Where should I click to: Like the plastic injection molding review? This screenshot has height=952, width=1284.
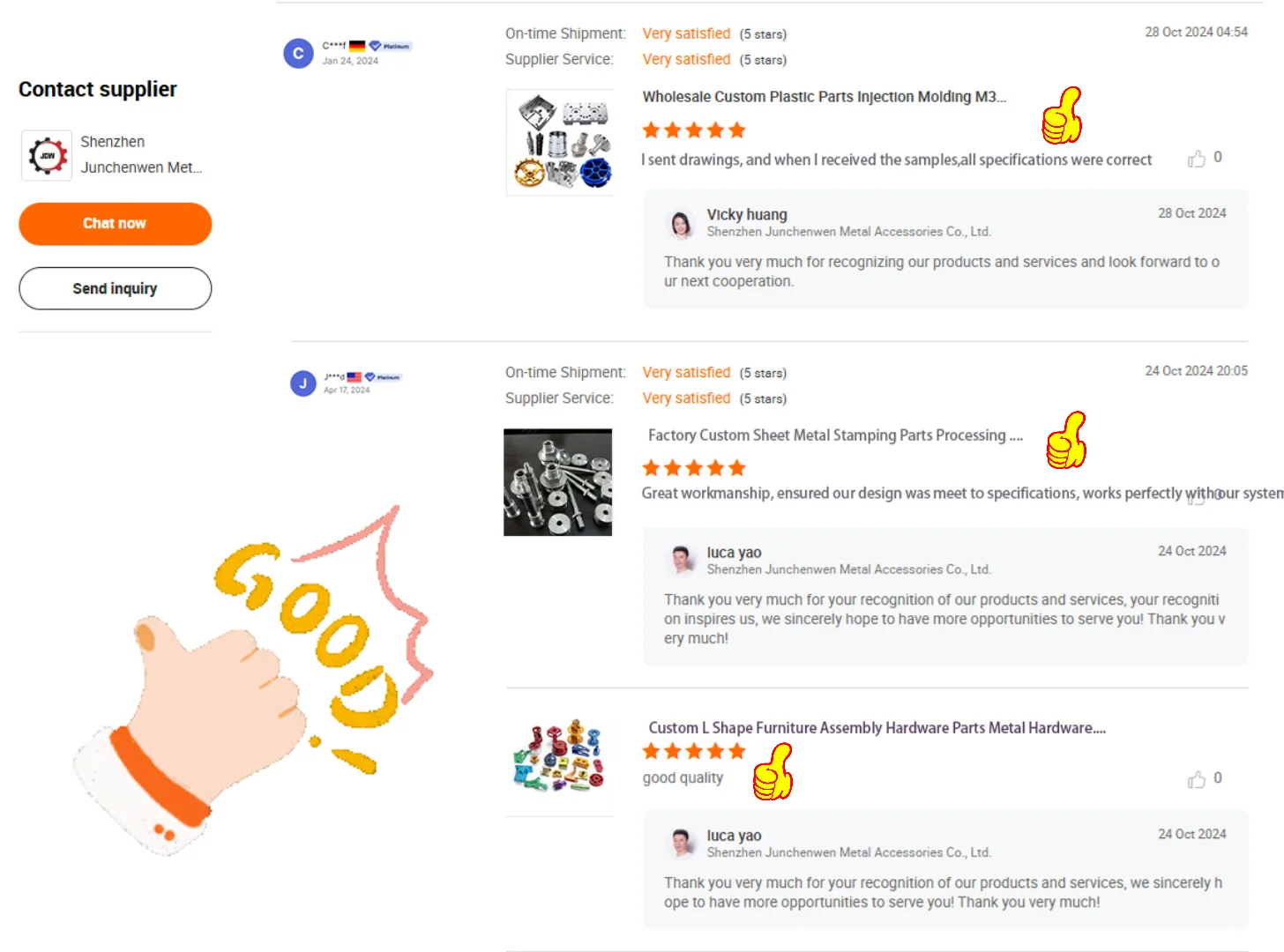click(1197, 159)
